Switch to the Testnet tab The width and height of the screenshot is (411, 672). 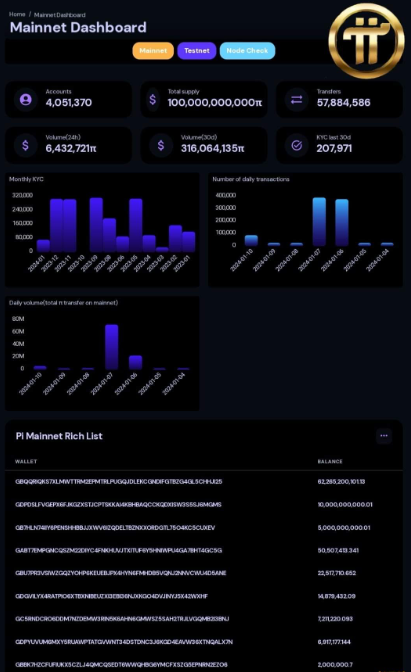click(x=197, y=51)
